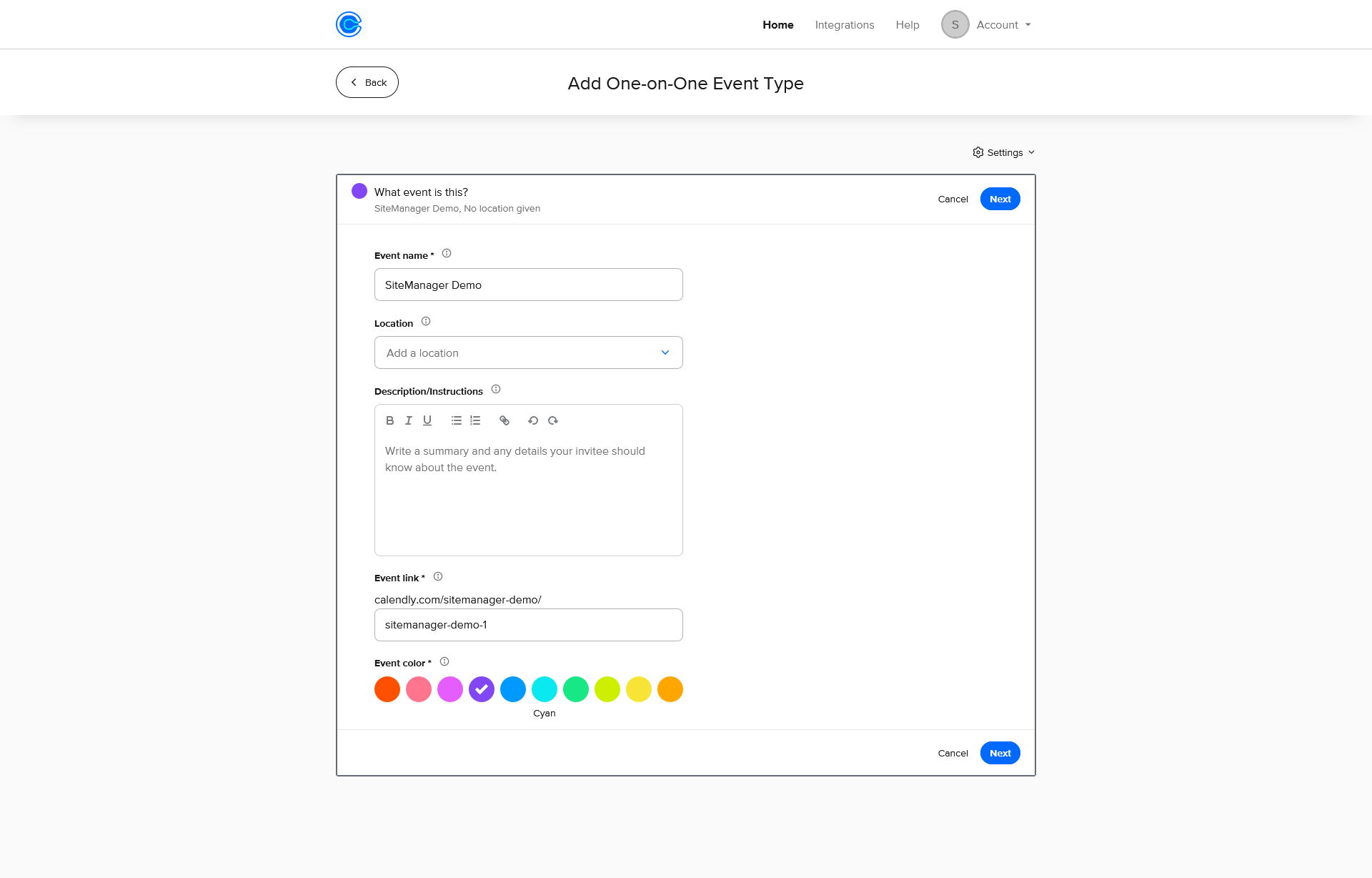This screenshot has height=878, width=1372.
Task: Click Cancel in the section header
Action: [x=953, y=199]
